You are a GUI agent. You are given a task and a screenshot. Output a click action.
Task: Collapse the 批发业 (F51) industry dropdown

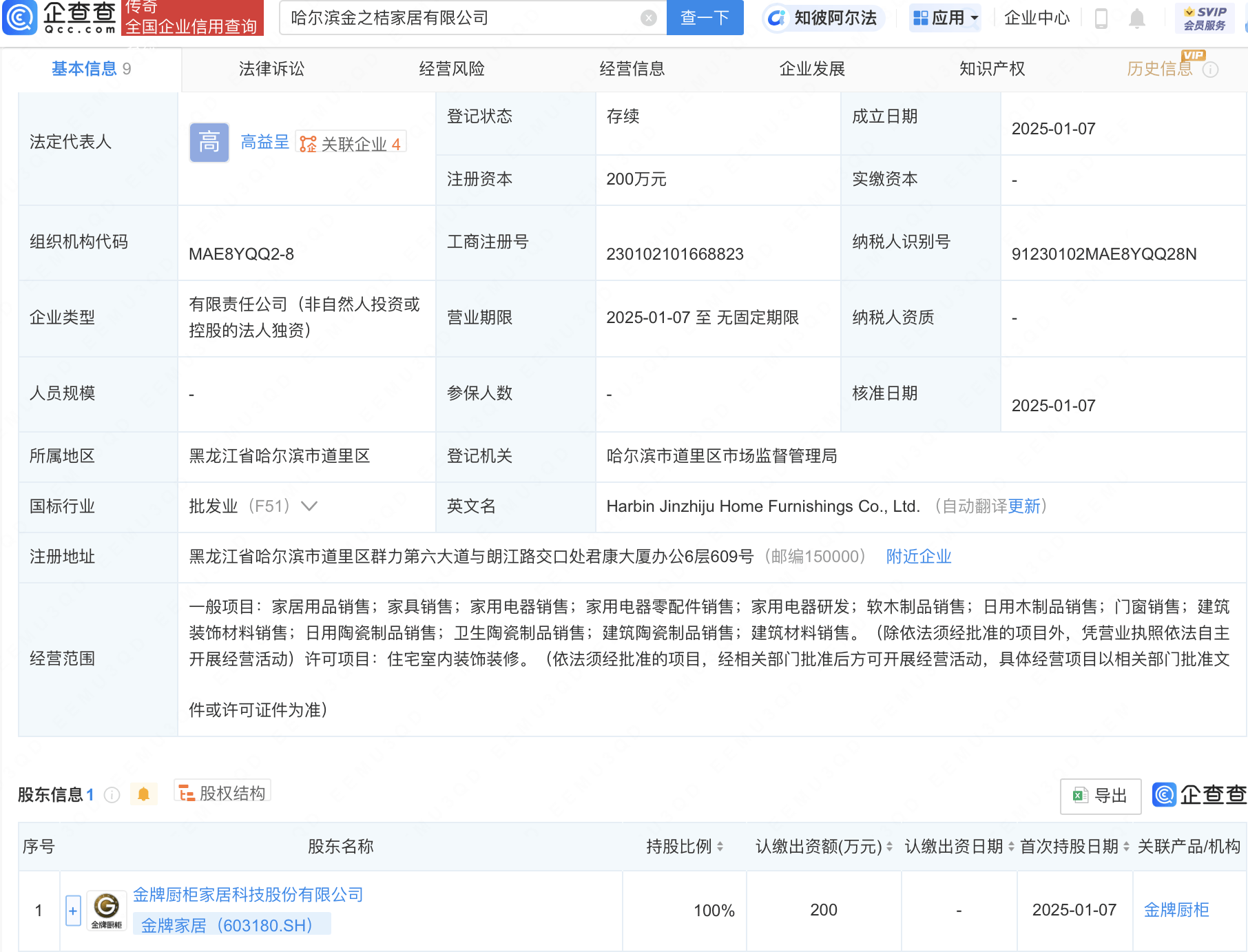pos(309,506)
